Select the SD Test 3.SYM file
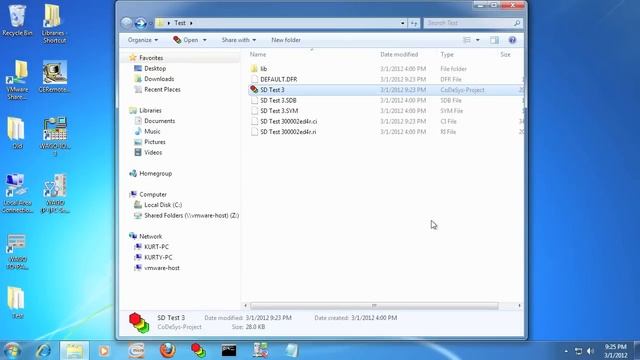640x360 pixels. point(279,111)
